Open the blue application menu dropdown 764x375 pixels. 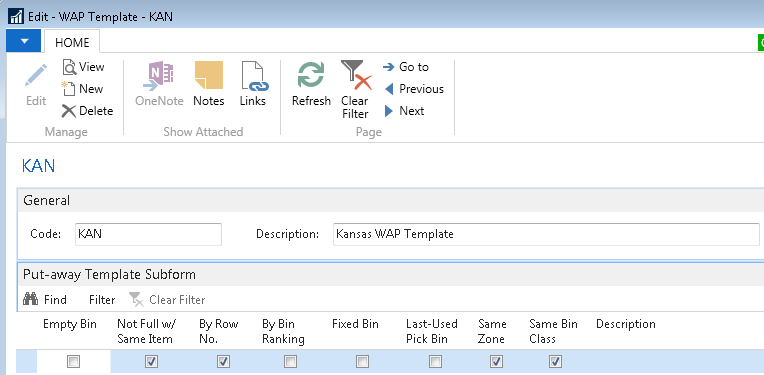coord(24,41)
